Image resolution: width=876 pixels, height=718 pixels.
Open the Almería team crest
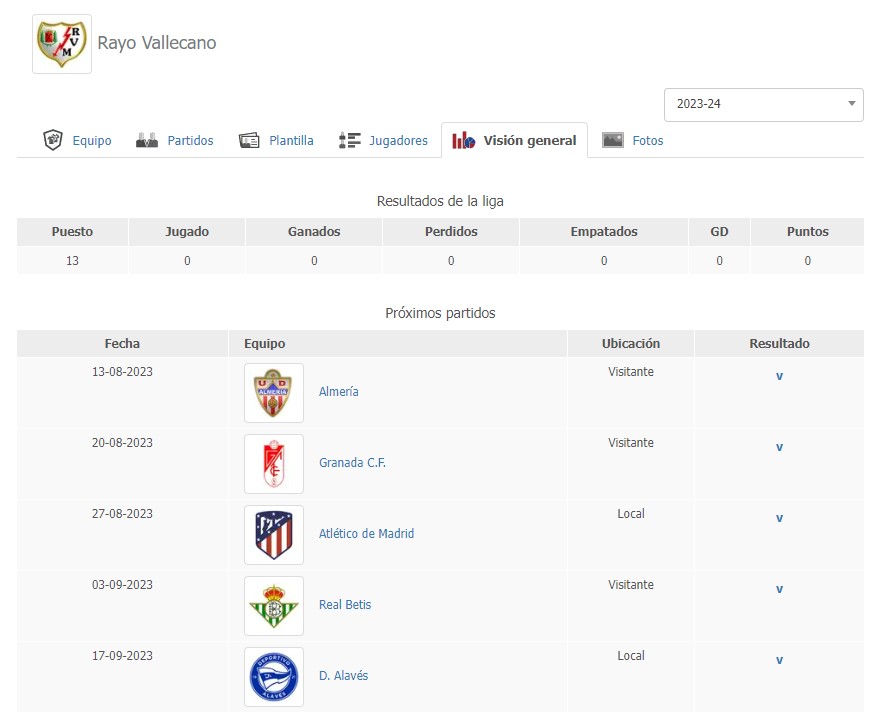click(273, 393)
